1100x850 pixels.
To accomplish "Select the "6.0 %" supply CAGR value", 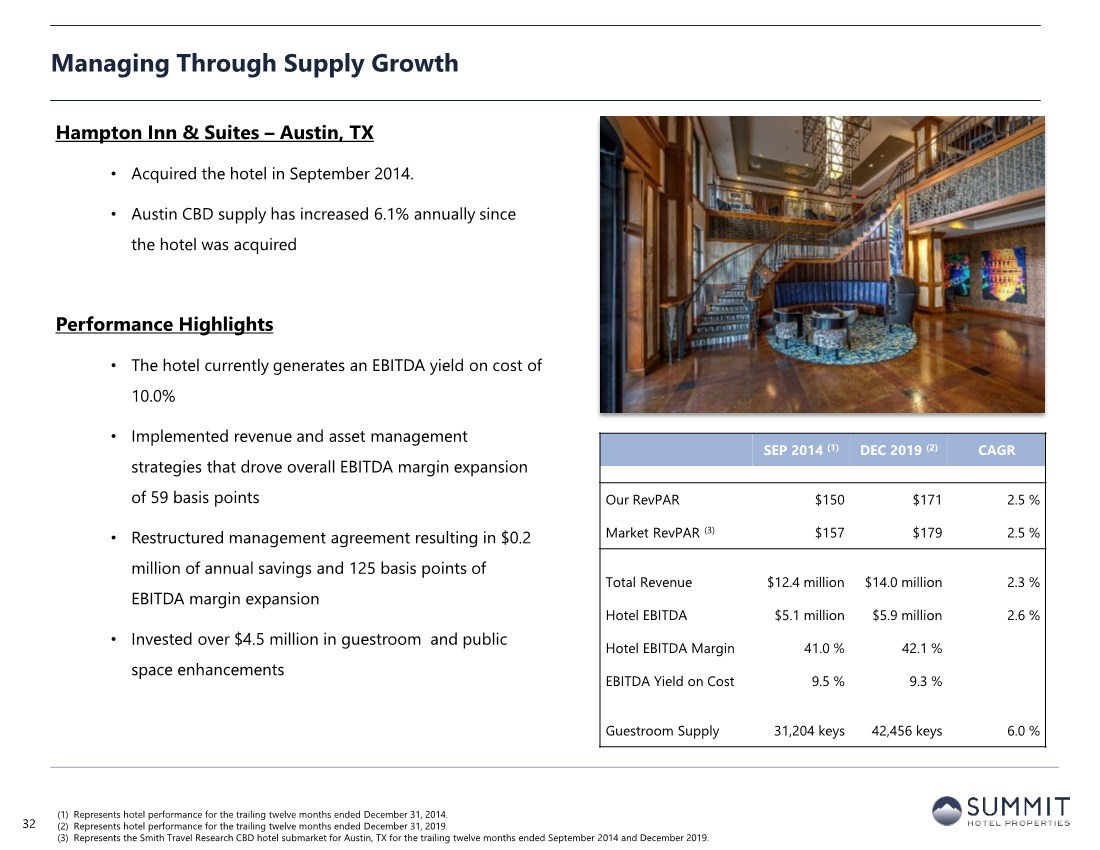I will coord(1023,731).
